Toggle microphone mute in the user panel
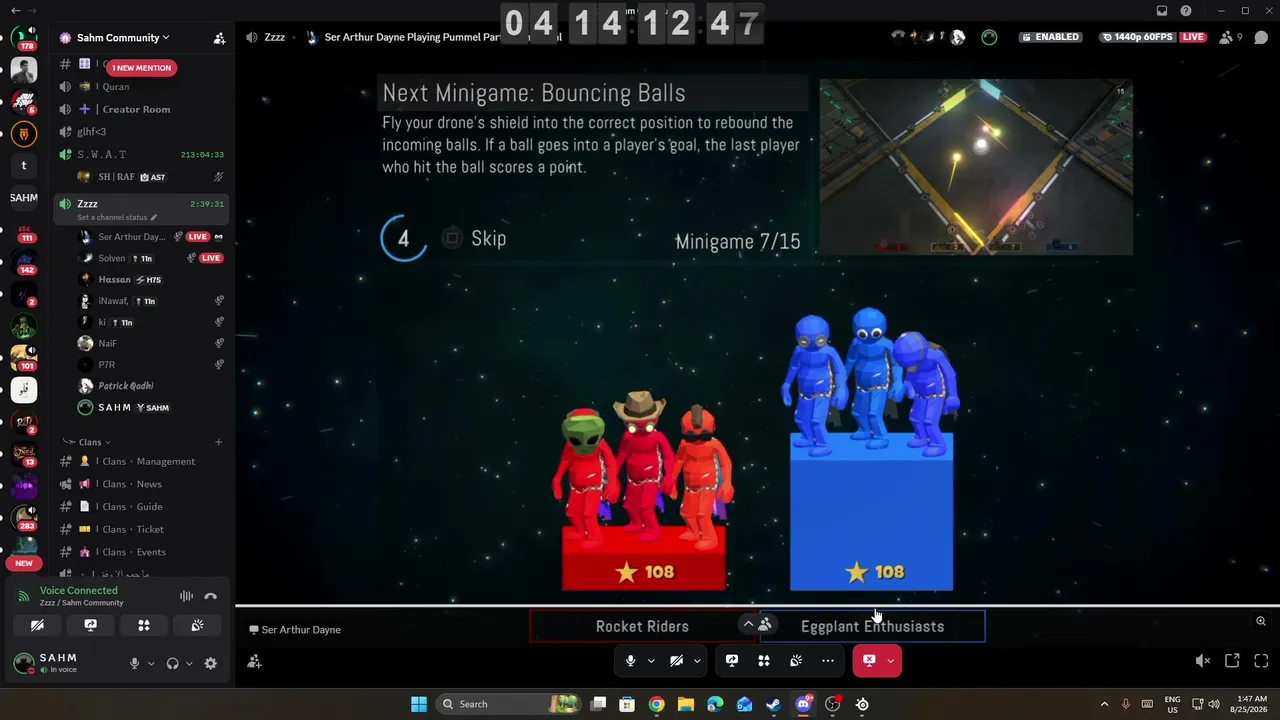 [x=134, y=663]
